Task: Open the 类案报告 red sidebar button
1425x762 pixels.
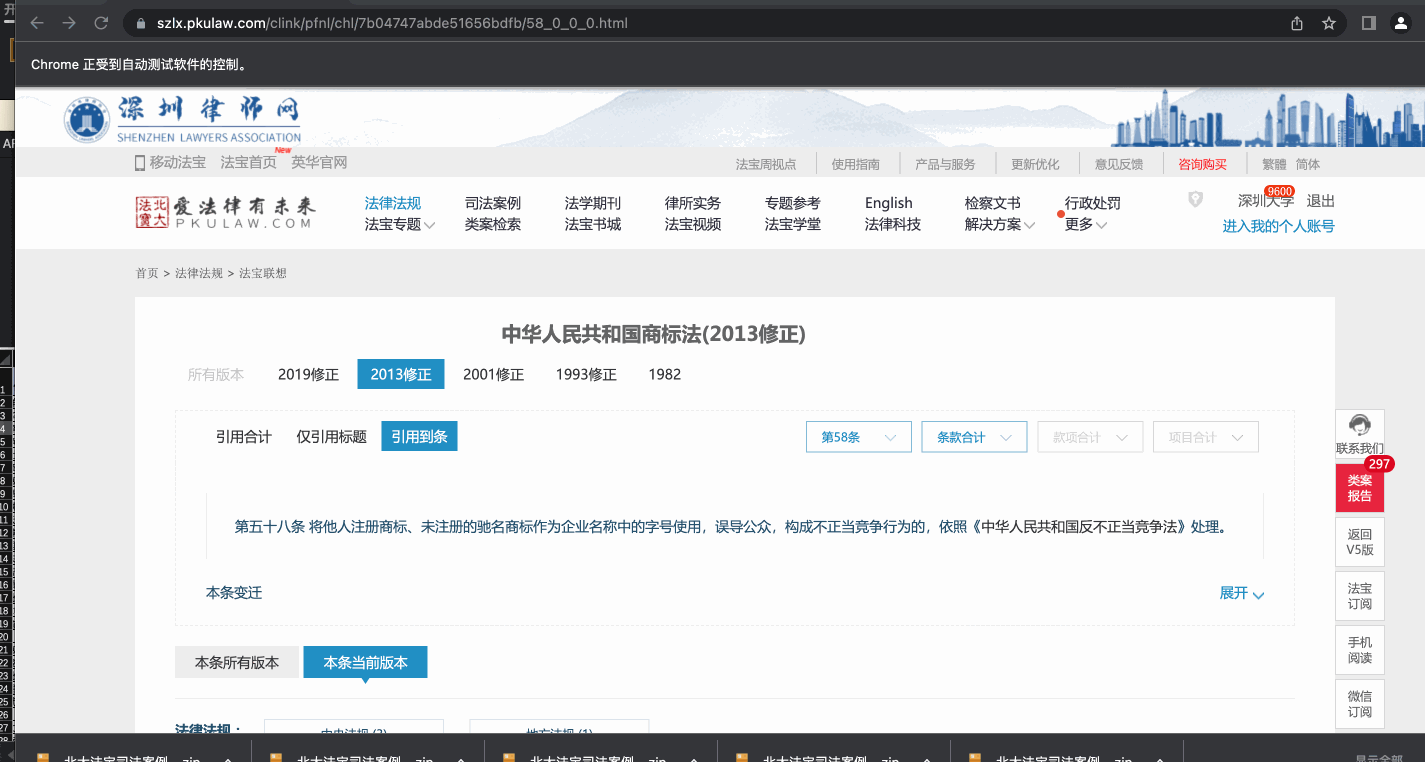Action: pos(1359,488)
